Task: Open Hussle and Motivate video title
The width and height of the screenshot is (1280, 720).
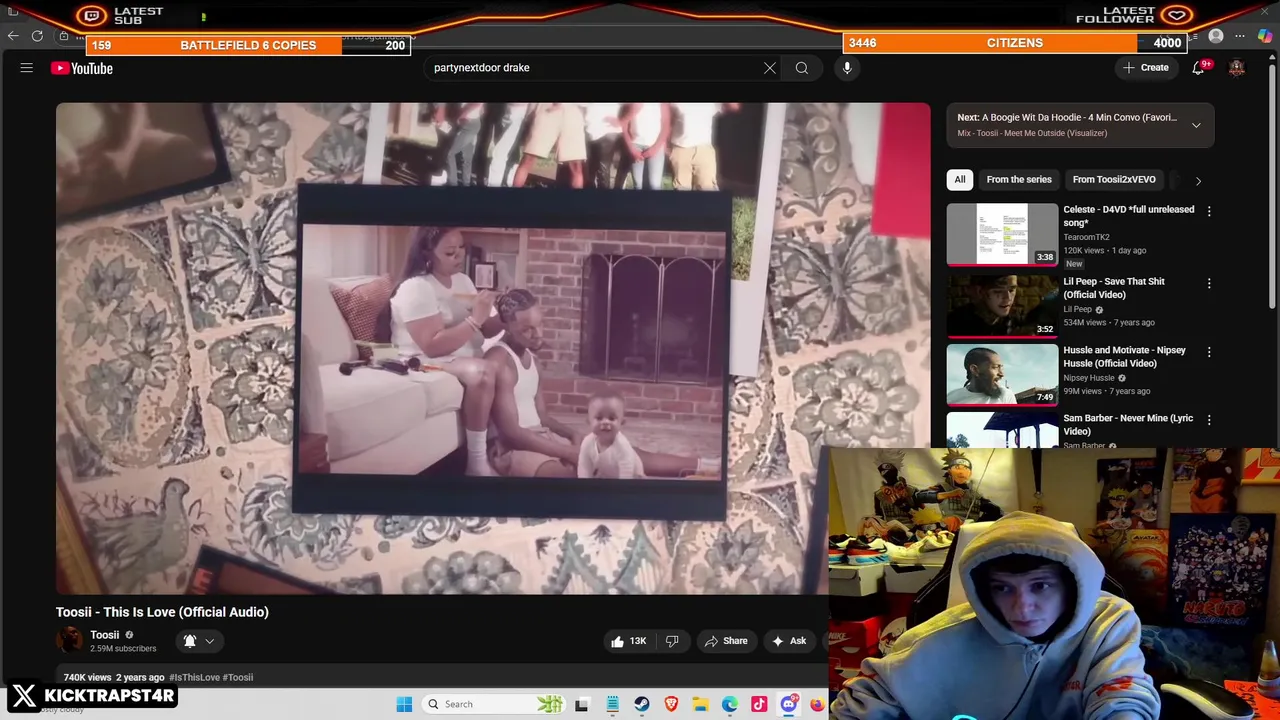Action: pos(1124,357)
